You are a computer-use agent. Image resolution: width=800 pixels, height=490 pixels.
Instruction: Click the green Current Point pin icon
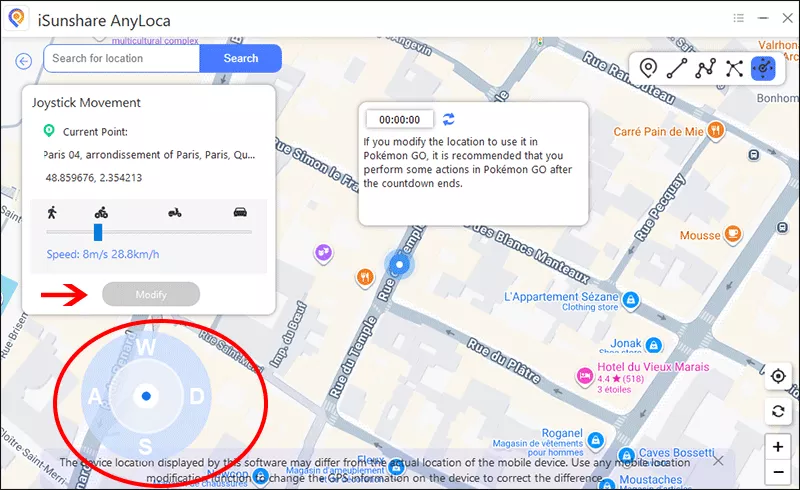coord(49,131)
